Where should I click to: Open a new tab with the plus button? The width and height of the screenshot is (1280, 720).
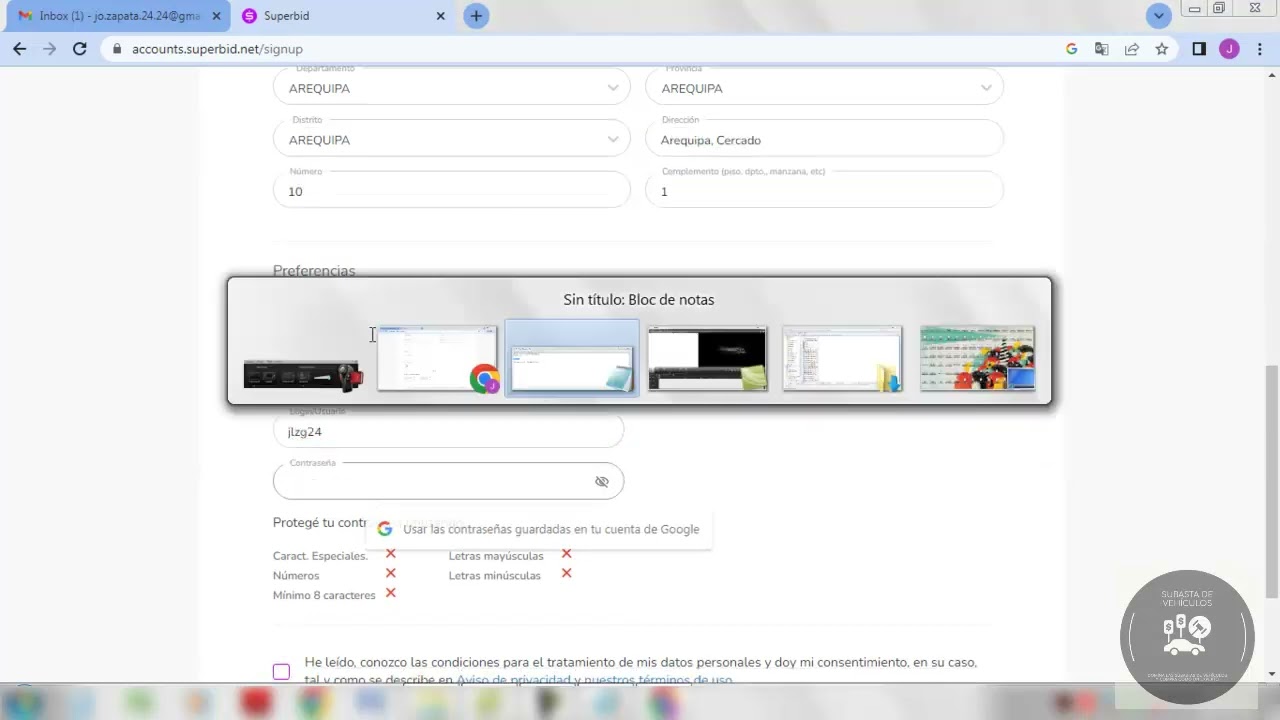[x=477, y=16]
